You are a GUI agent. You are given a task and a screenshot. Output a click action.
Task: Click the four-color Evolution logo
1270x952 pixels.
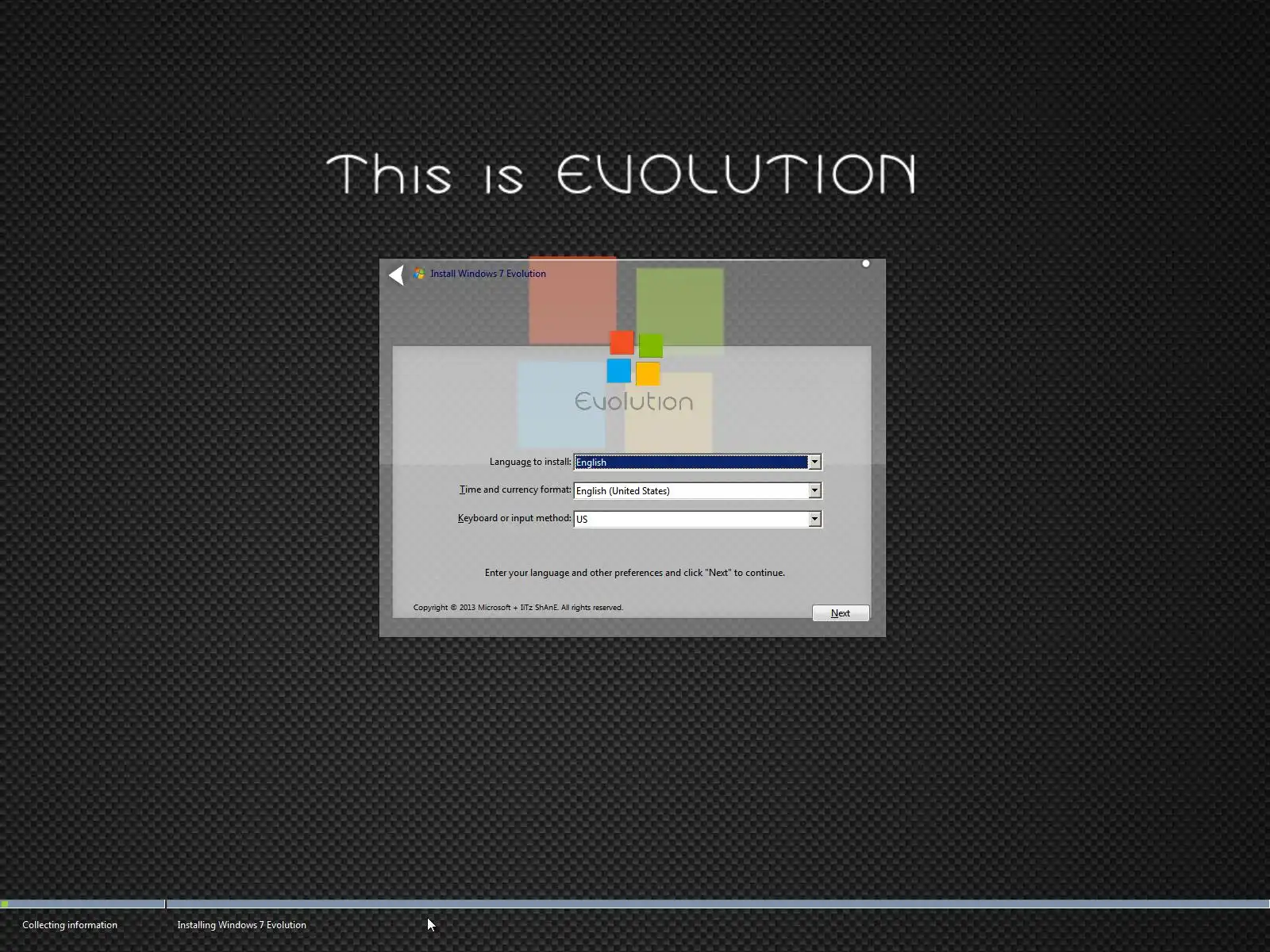coord(634,358)
